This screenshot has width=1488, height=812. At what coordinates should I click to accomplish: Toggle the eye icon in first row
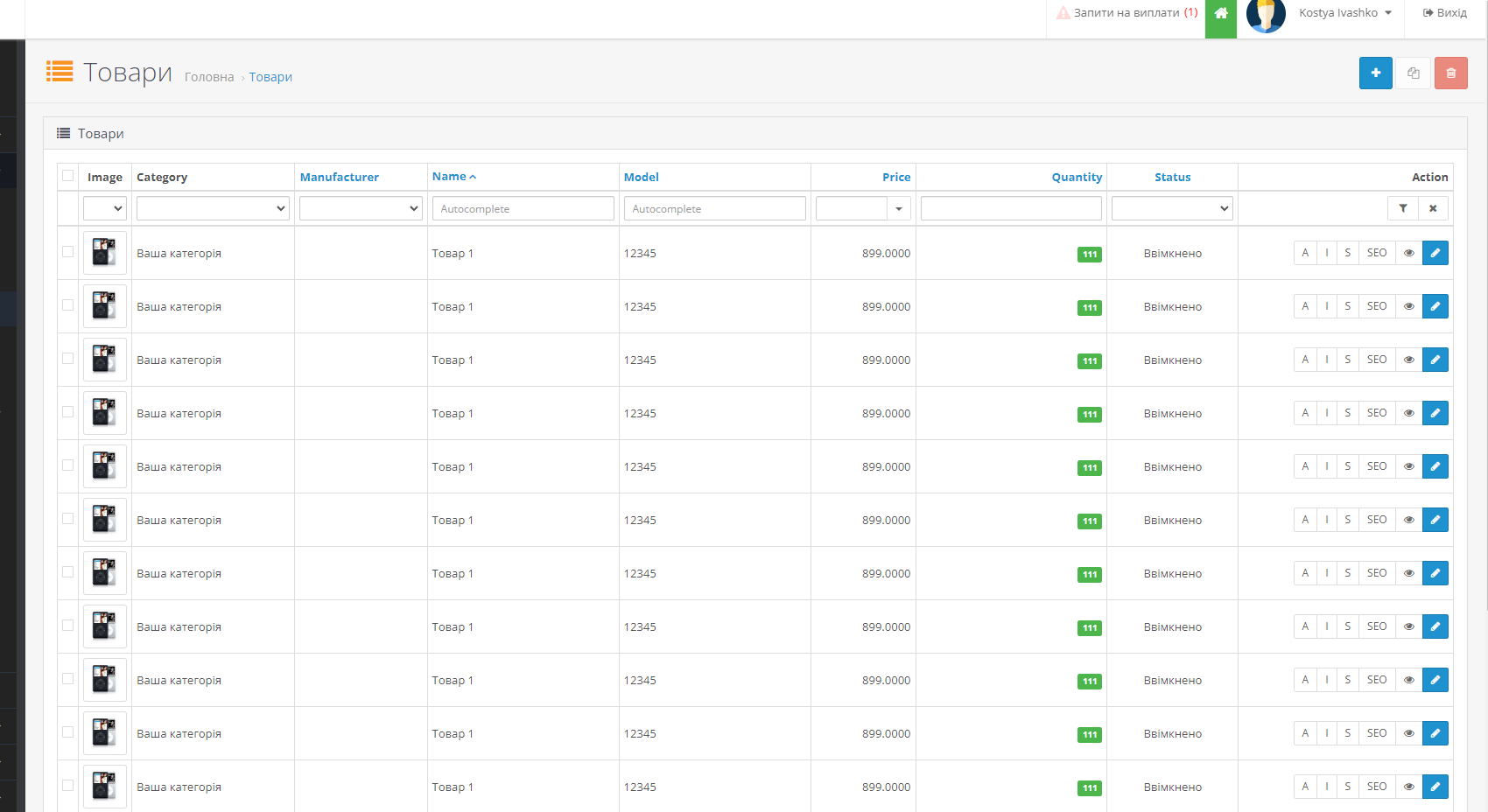[x=1408, y=253]
